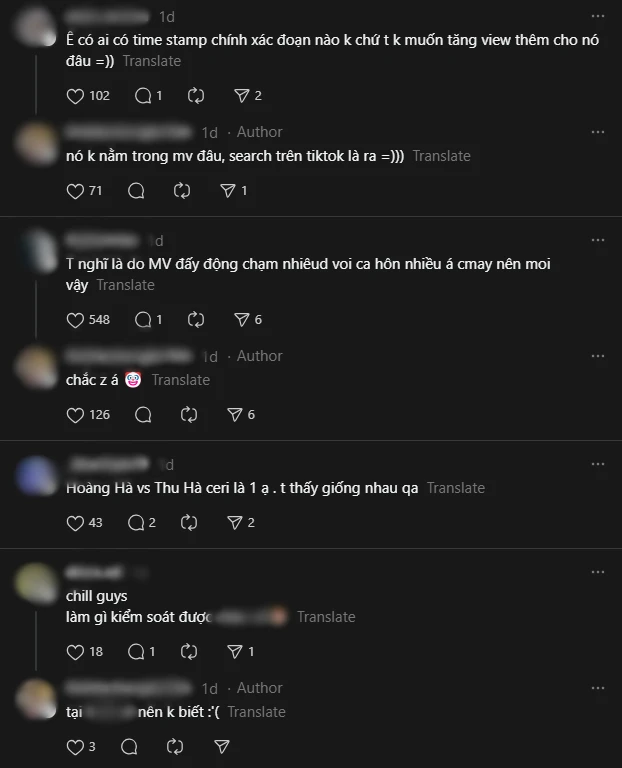Like the comment with 43 likes
Screen dimensions: 622x768
coord(75,523)
